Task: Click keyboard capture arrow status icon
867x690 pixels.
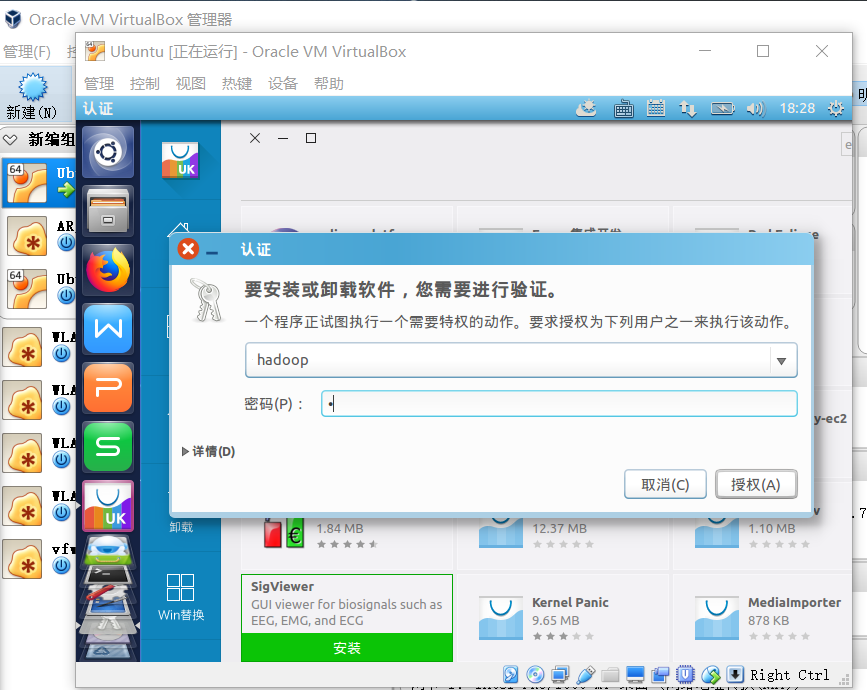Action: tap(735, 675)
